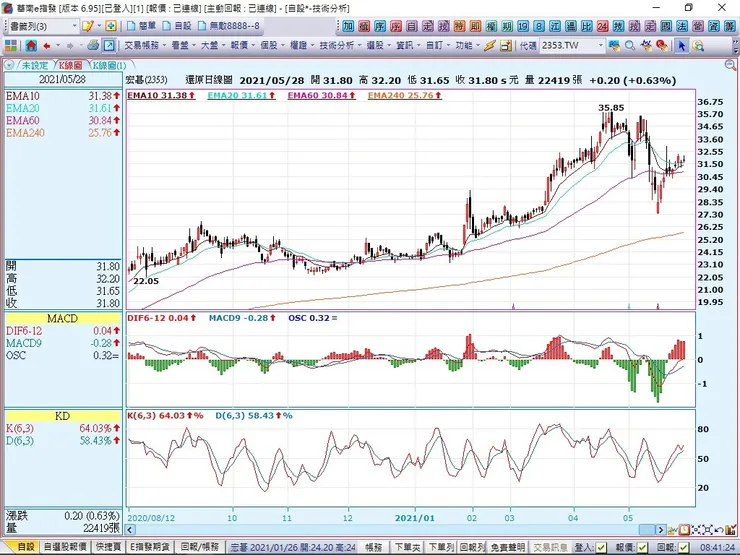Screen dimensions: 740x555
Task: Click the 回報/帳務 bottom tab
Action: [200, 547]
